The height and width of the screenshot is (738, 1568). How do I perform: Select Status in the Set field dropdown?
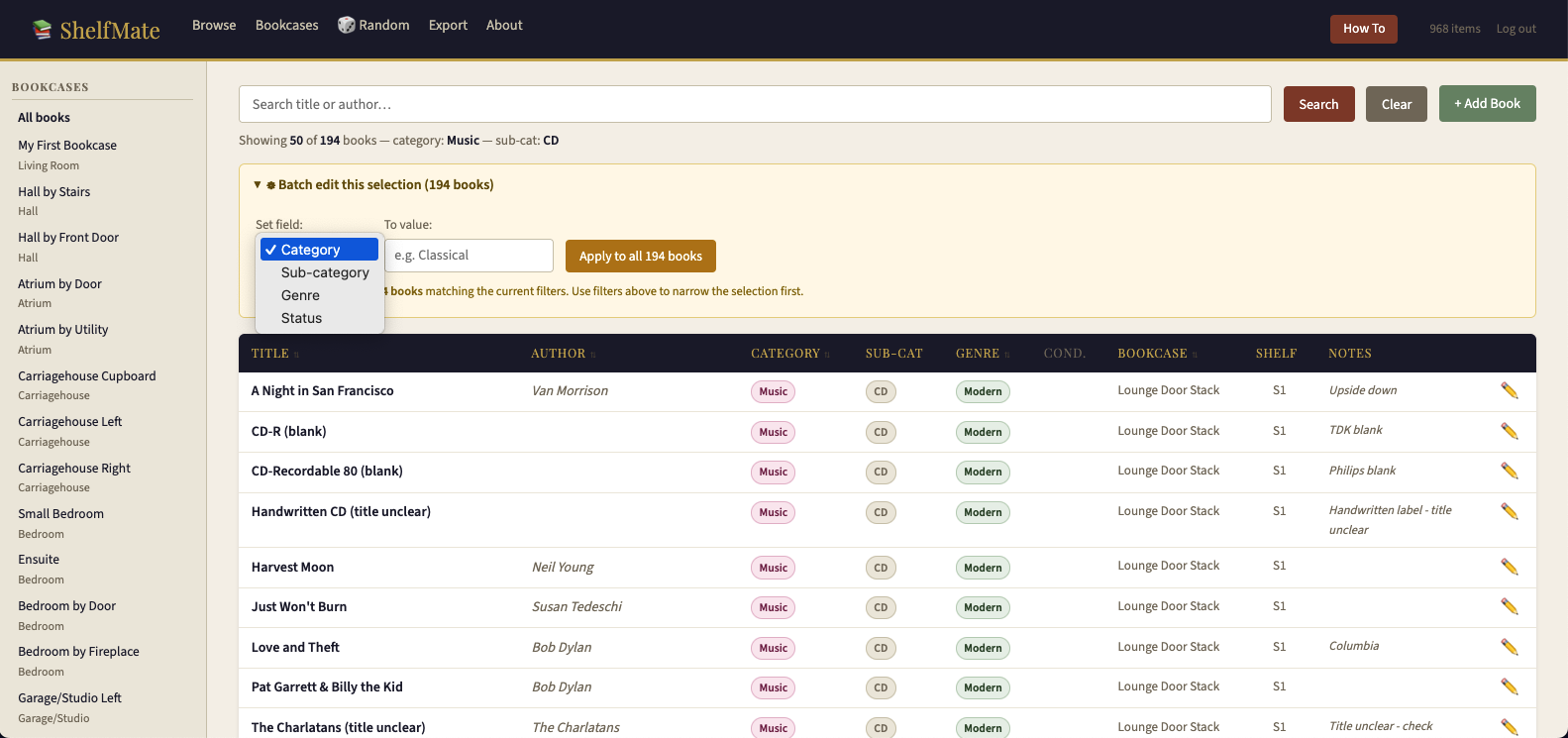319,318
